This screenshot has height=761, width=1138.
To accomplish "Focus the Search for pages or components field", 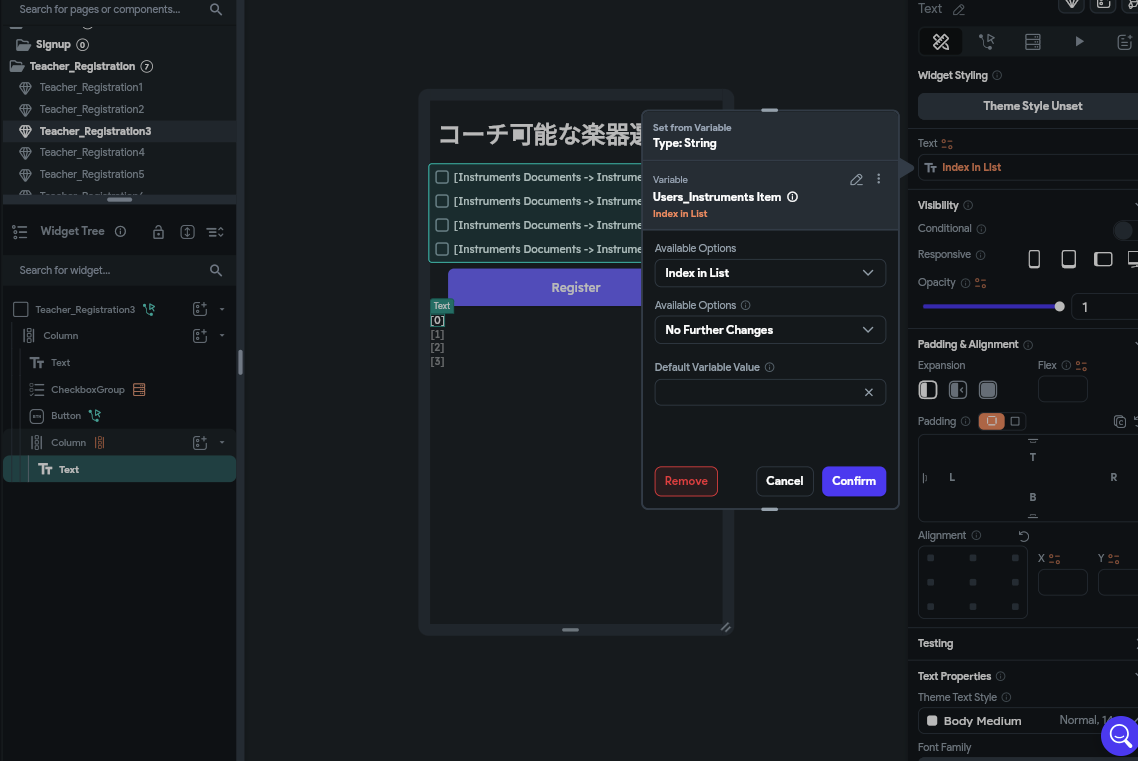I will [109, 9].
